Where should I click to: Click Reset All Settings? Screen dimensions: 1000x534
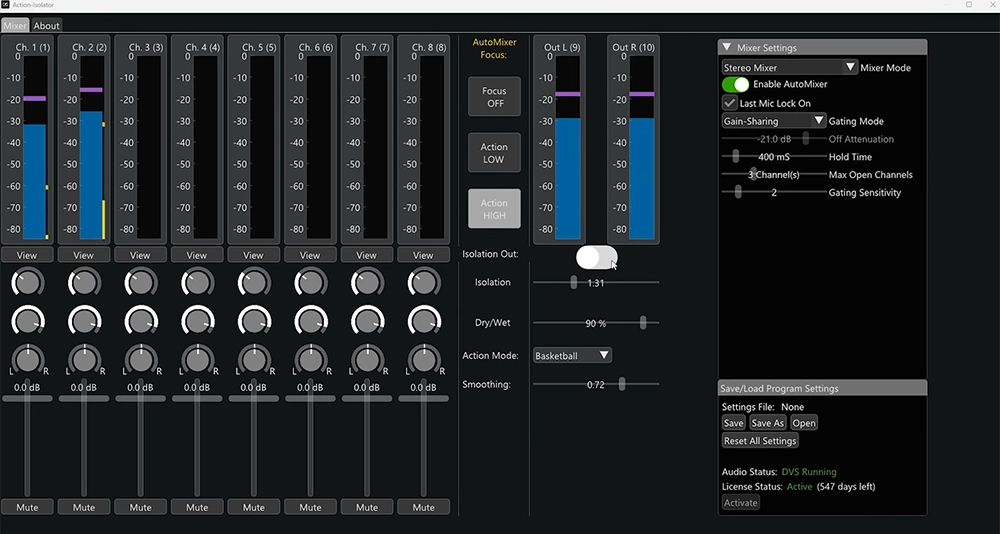click(x=760, y=441)
